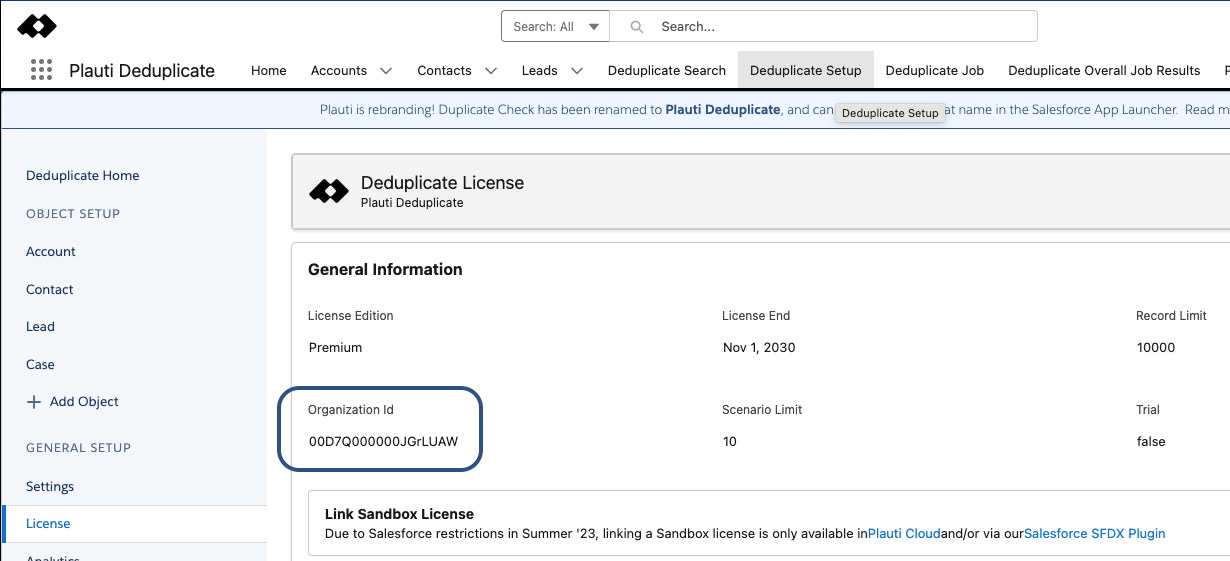Expand the Contacts tab chevron
Screen dimensions: 1230x561
(491, 71)
